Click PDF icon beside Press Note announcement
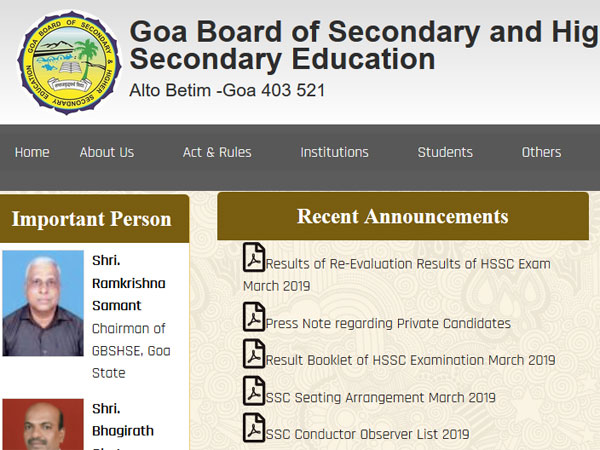Image resolution: width=600 pixels, height=450 pixels. [x=254, y=317]
